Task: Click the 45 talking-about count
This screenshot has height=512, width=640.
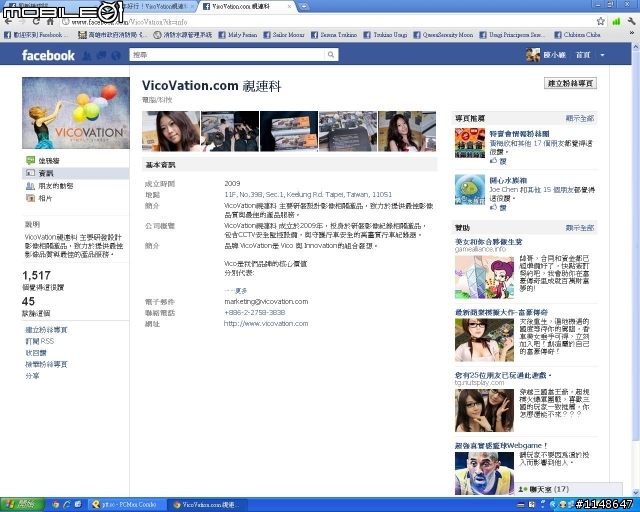Action: [x=28, y=301]
